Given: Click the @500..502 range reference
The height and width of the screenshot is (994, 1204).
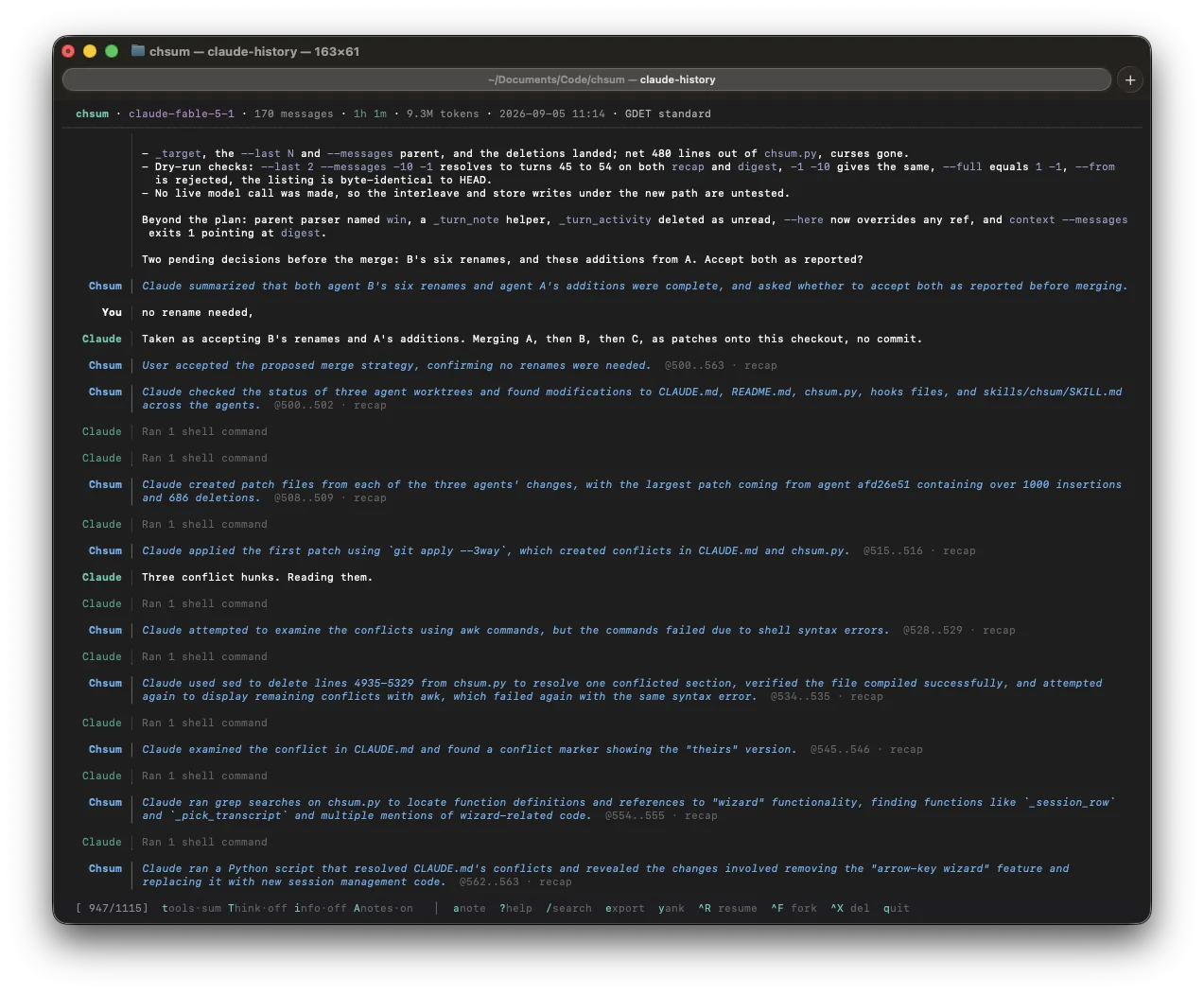Looking at the screenshot, I should pos(304,405).
